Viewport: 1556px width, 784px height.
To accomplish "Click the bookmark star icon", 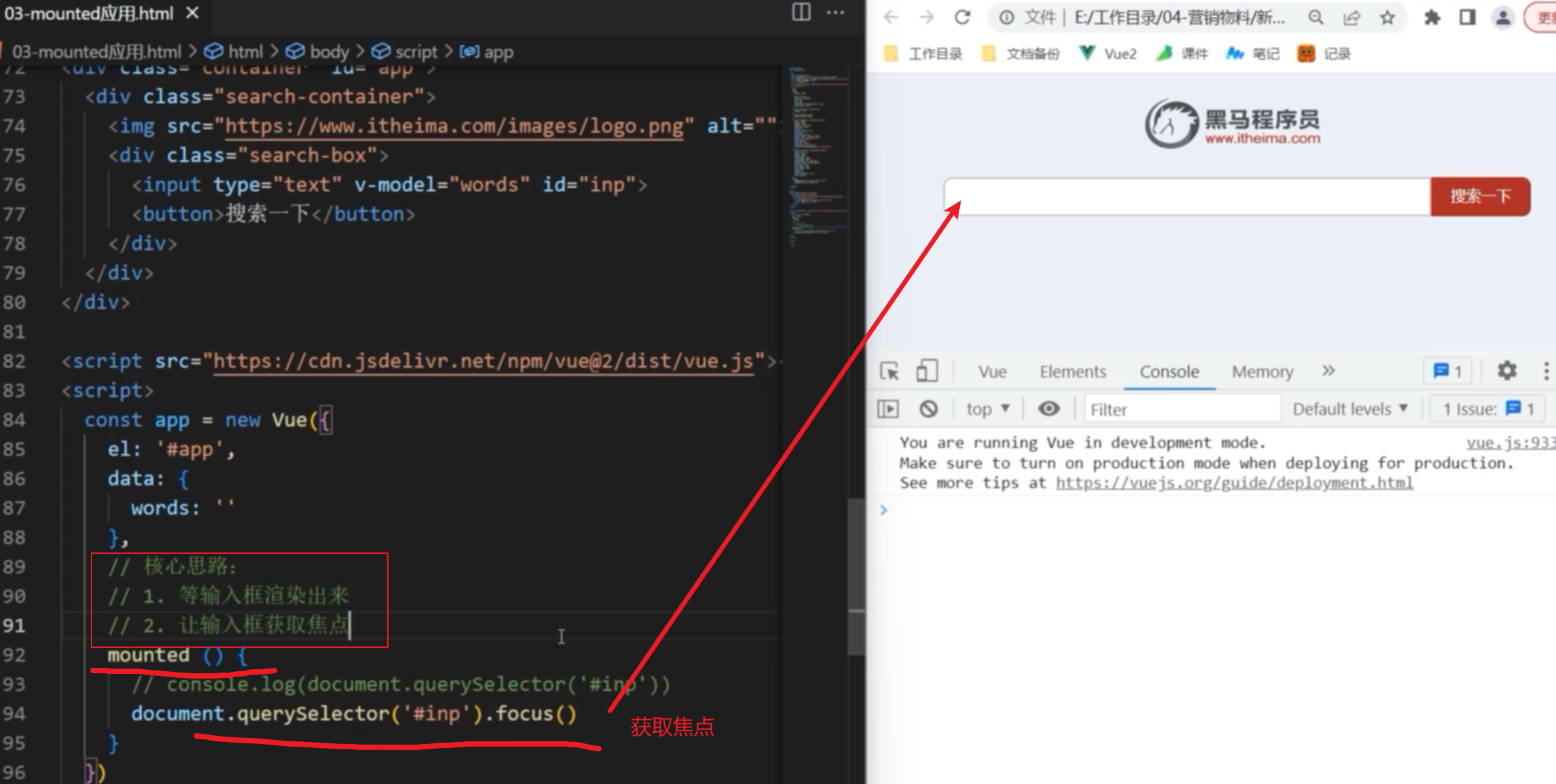I will coord(1387,17).
